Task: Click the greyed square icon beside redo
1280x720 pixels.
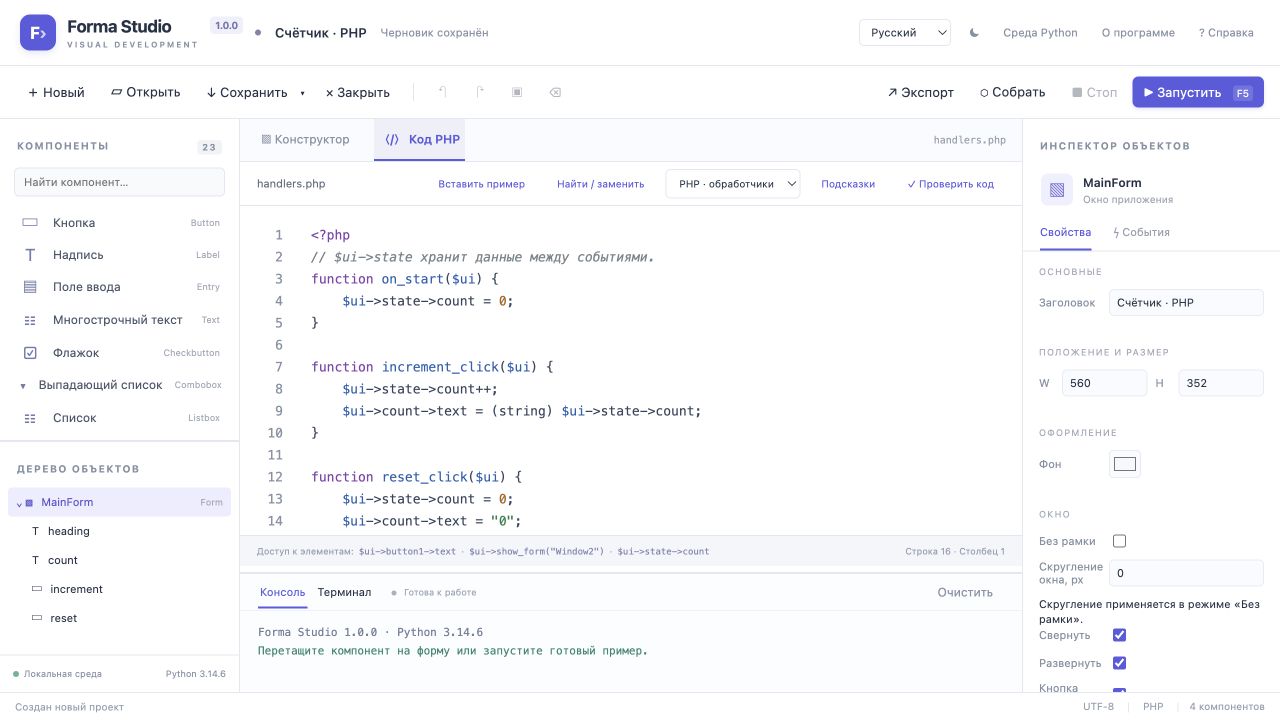Action: (517, 92)
